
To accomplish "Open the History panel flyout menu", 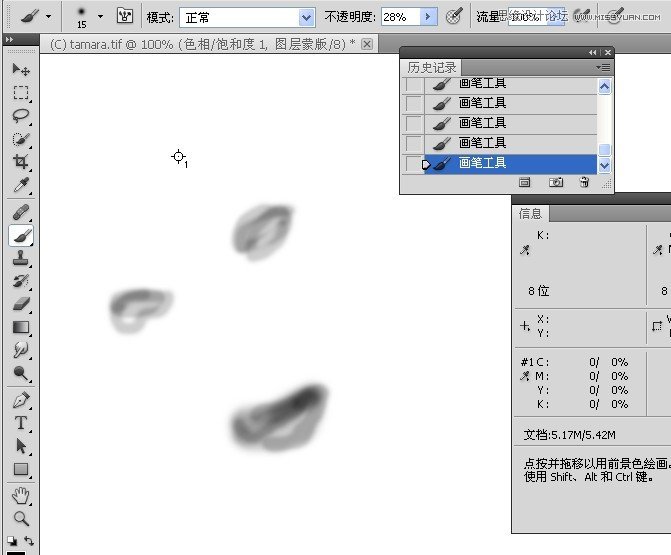I will (x=603, y=67).
